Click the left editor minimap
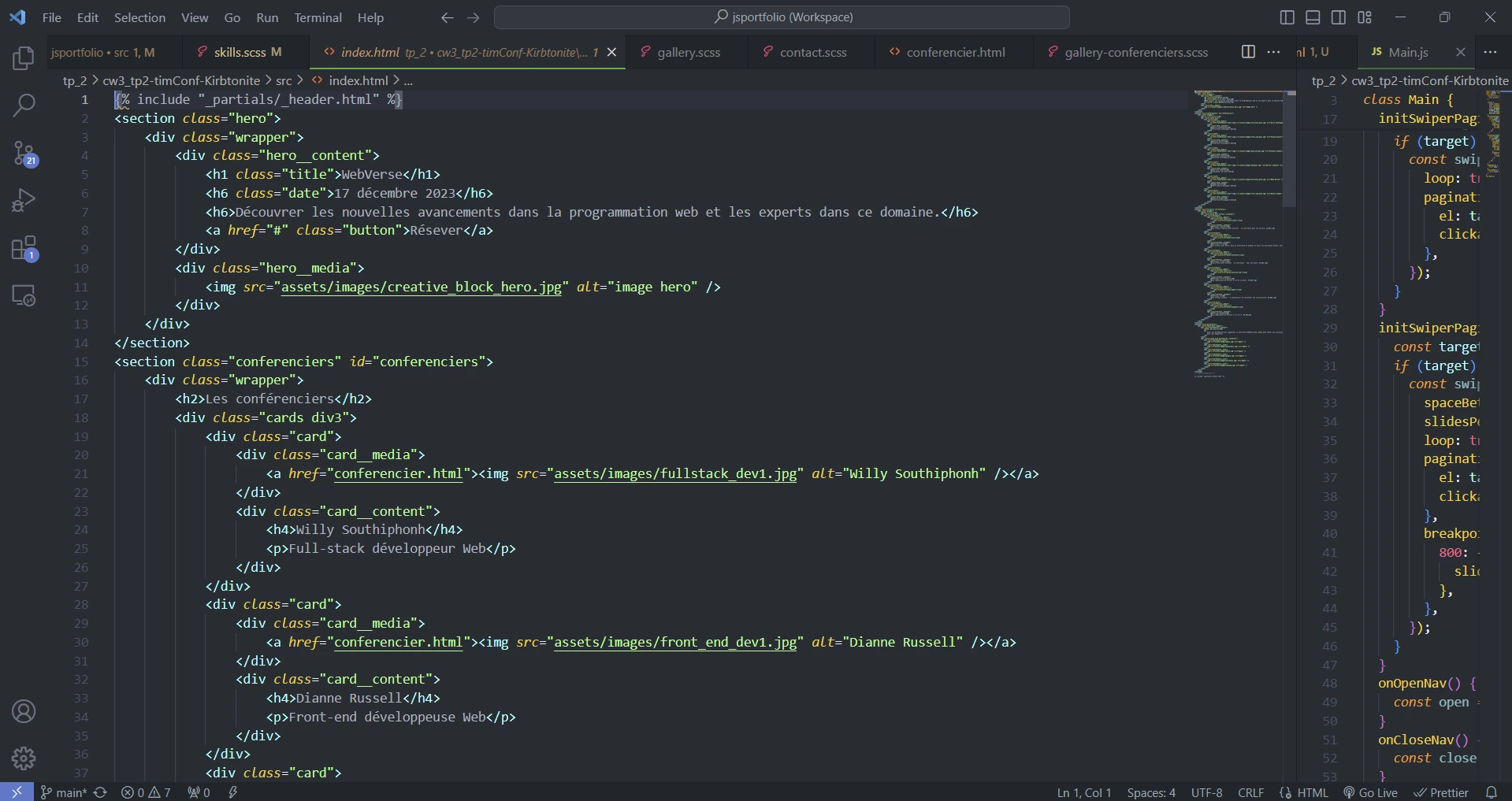 coord(1238,235)
